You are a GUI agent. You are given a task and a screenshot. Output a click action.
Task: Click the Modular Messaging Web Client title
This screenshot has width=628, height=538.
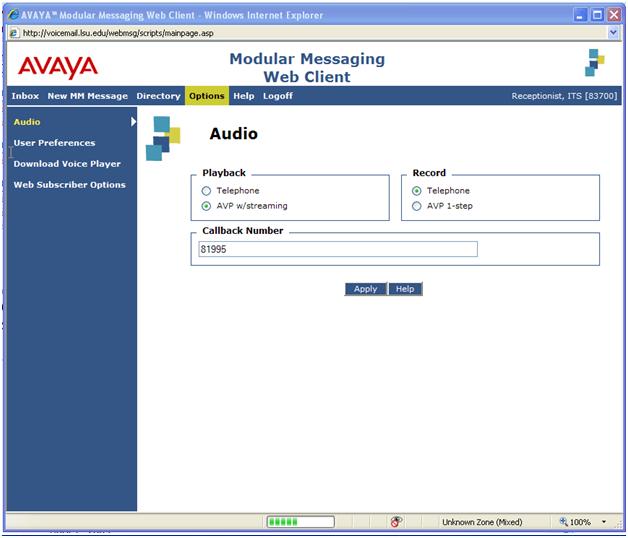(x=307, y=68)
